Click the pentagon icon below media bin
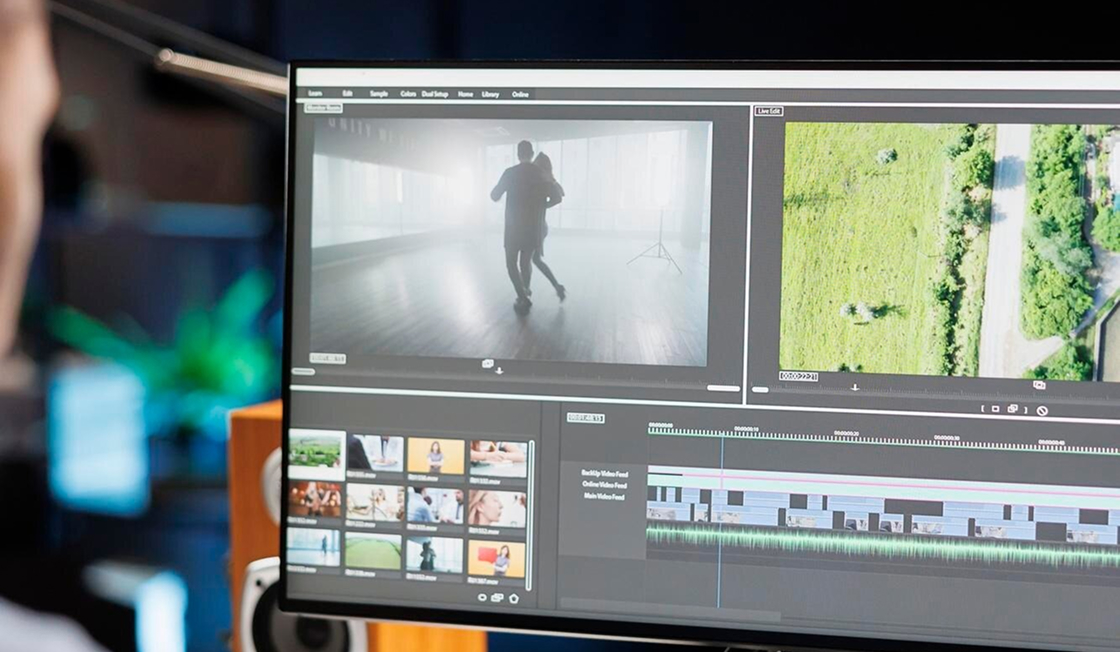 (x=514, y=598)
